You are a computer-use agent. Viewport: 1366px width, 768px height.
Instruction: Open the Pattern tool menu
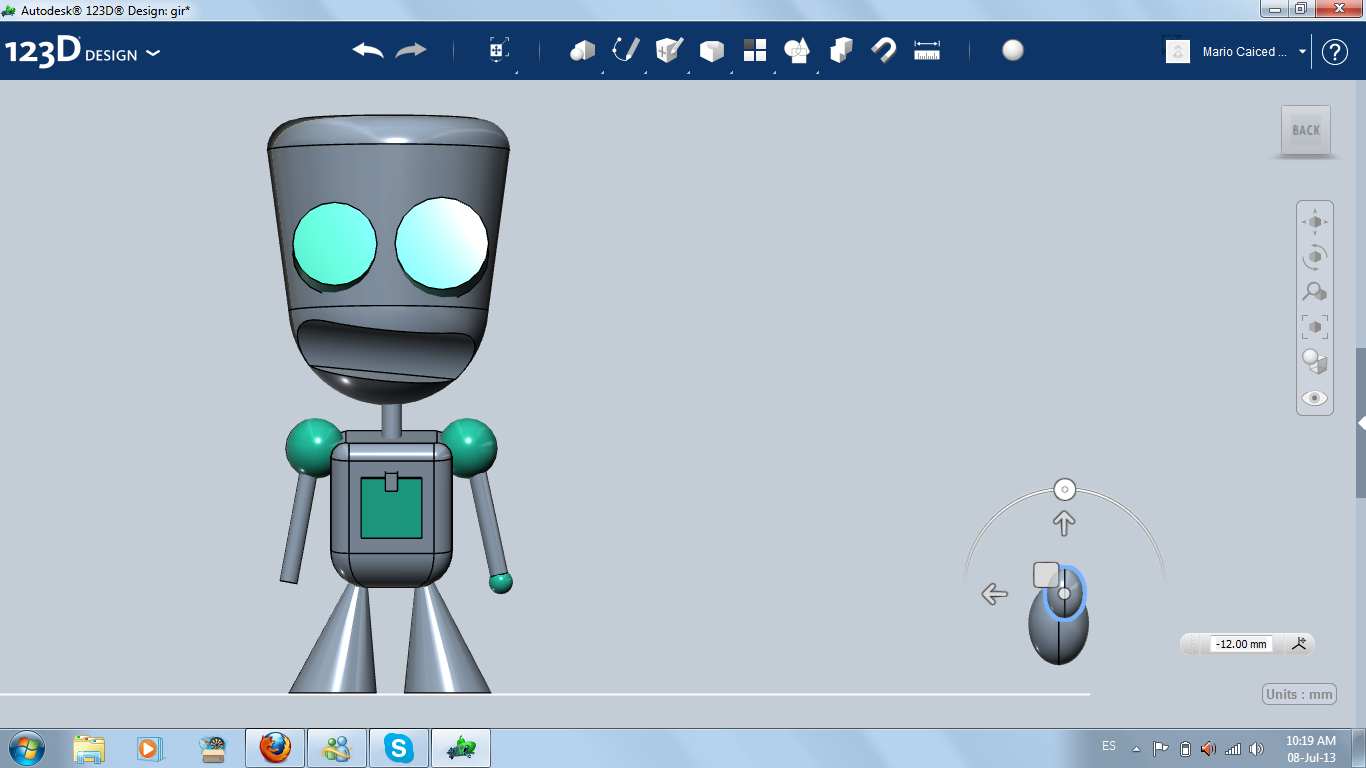(x=755, y=50)
